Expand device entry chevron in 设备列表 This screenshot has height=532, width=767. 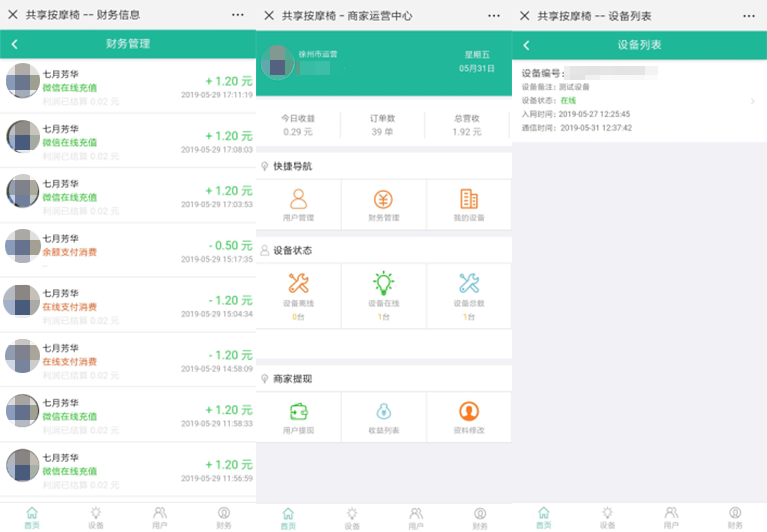(x=752, y=101)
